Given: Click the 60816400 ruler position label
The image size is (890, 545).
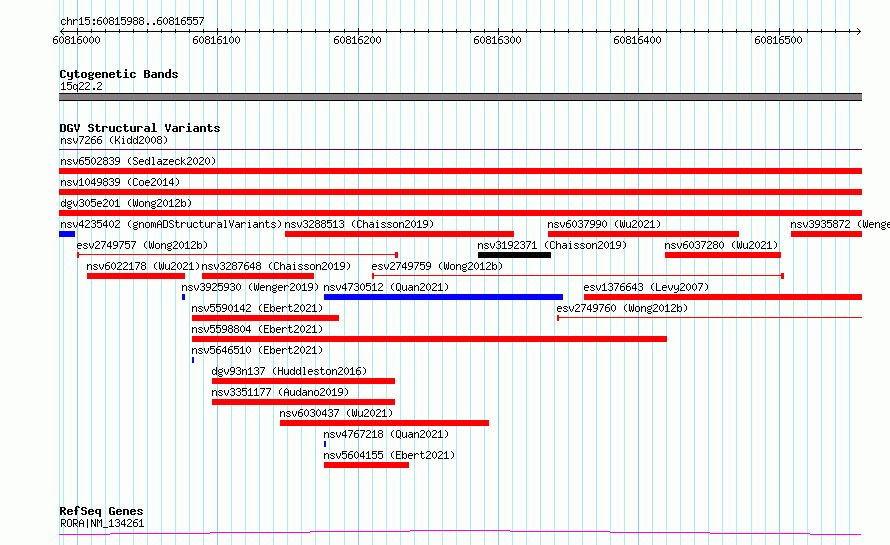Looking at the screenshot, I should click(x=637, y=40).
